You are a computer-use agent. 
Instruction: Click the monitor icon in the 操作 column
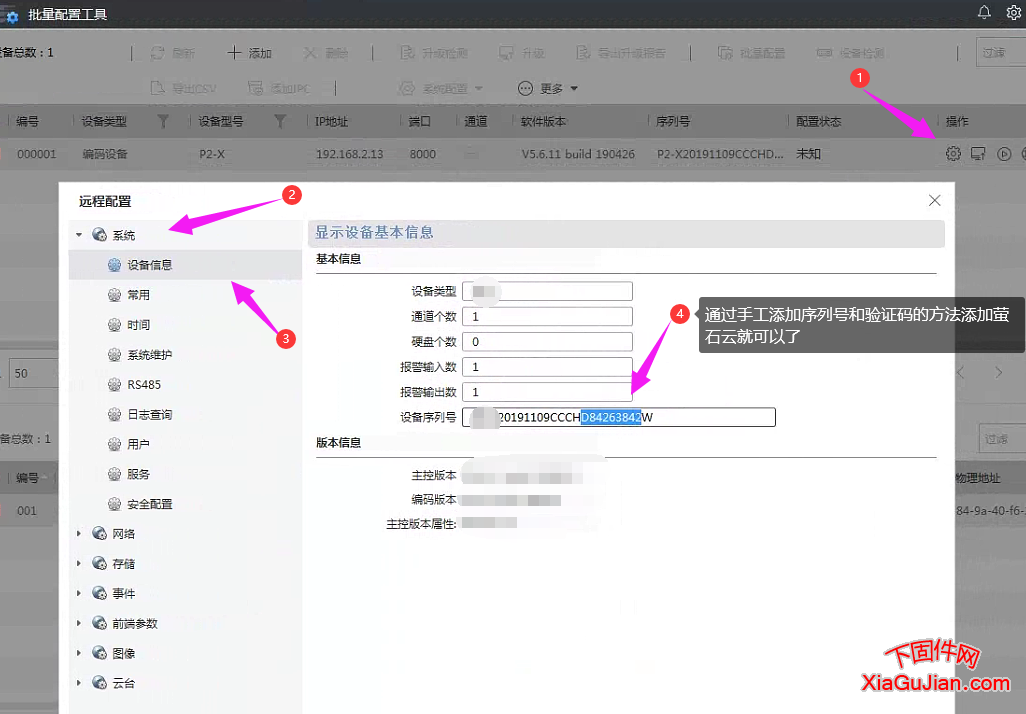tap(978, 154)
